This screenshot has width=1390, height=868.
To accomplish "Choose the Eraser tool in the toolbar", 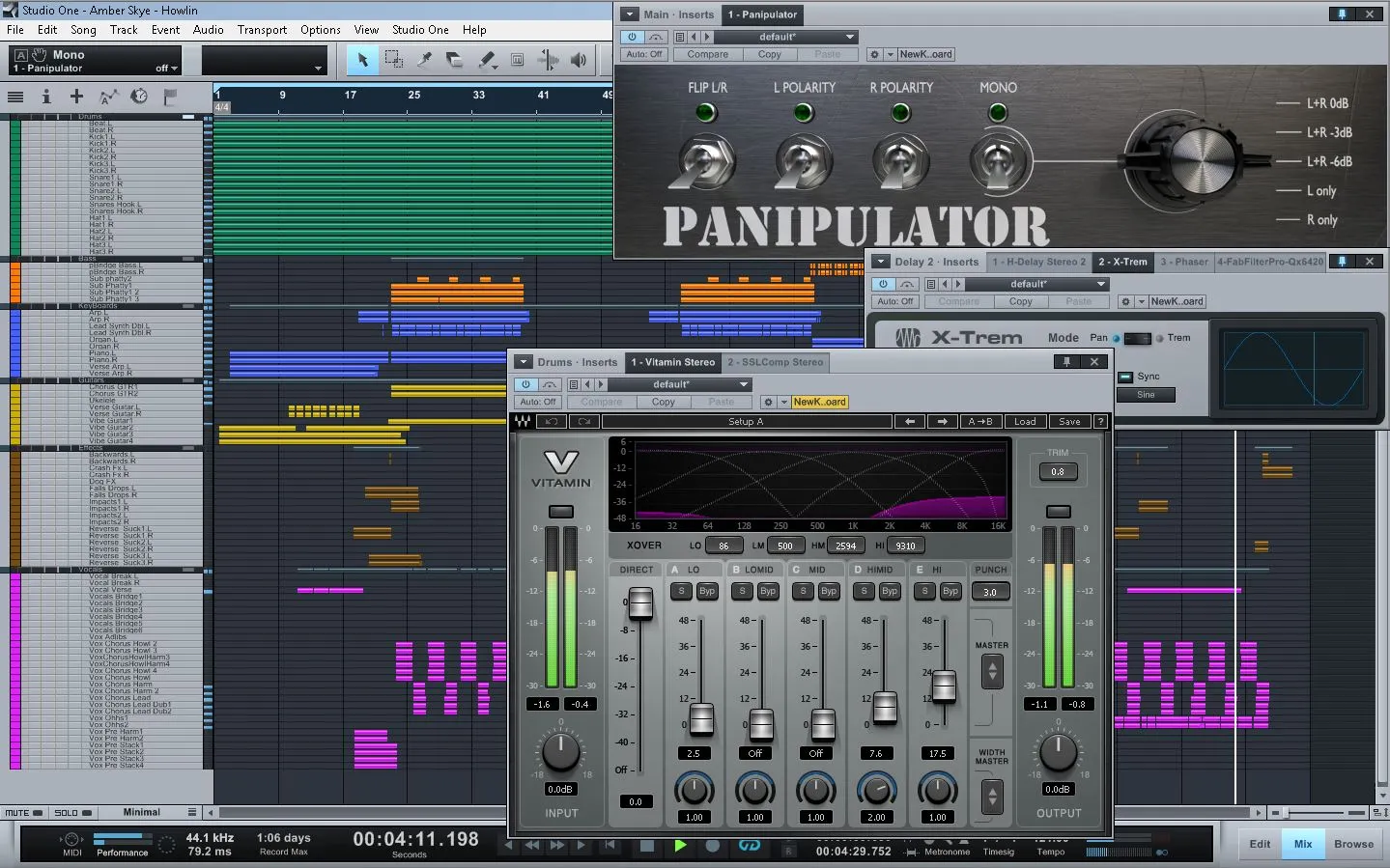I will click(x=455, y=60).
